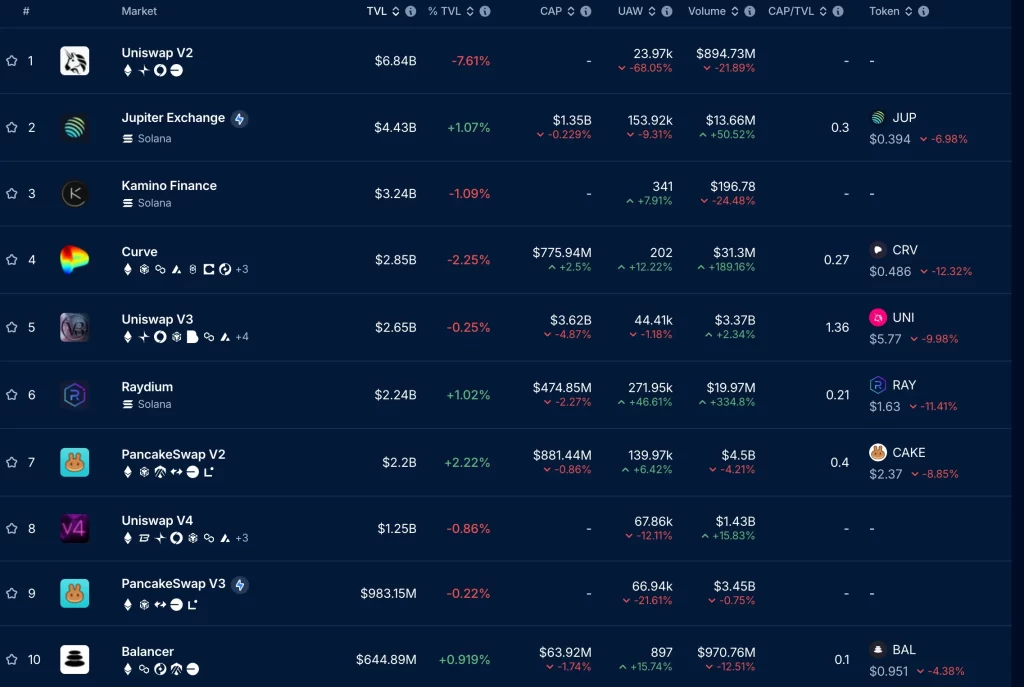
Task: Click the Ethereum chain icon under Uniswap V2
Action: pyautogui.click(x=128, y=71)
